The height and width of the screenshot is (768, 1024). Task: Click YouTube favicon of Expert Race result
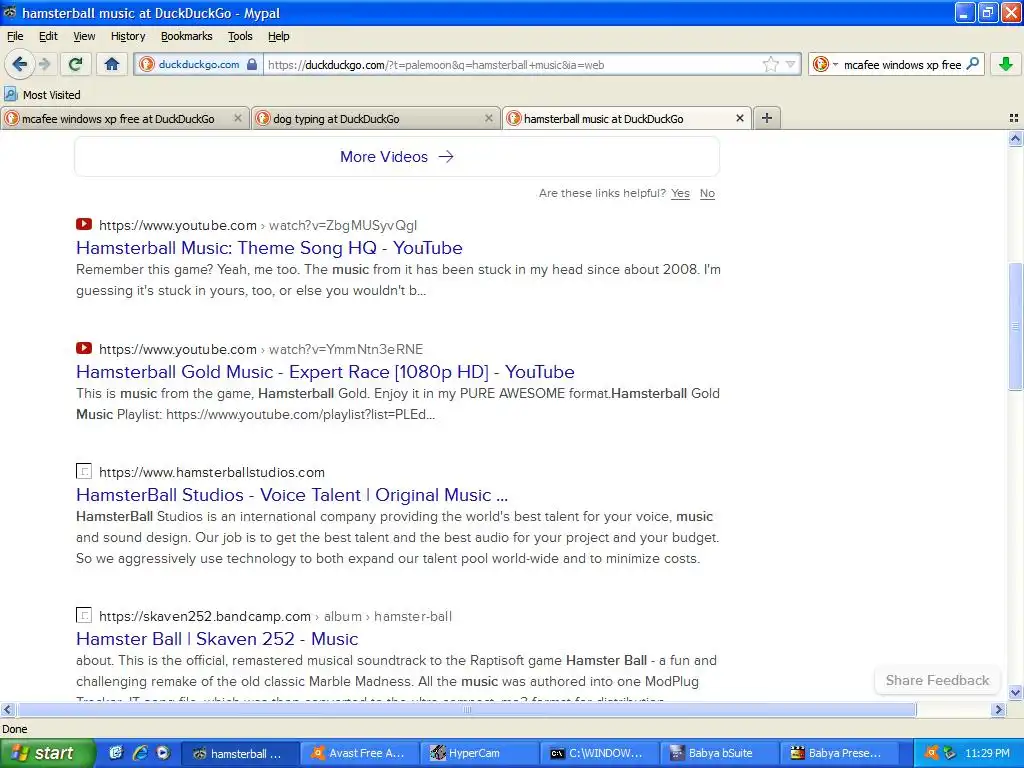click(84, 348)
